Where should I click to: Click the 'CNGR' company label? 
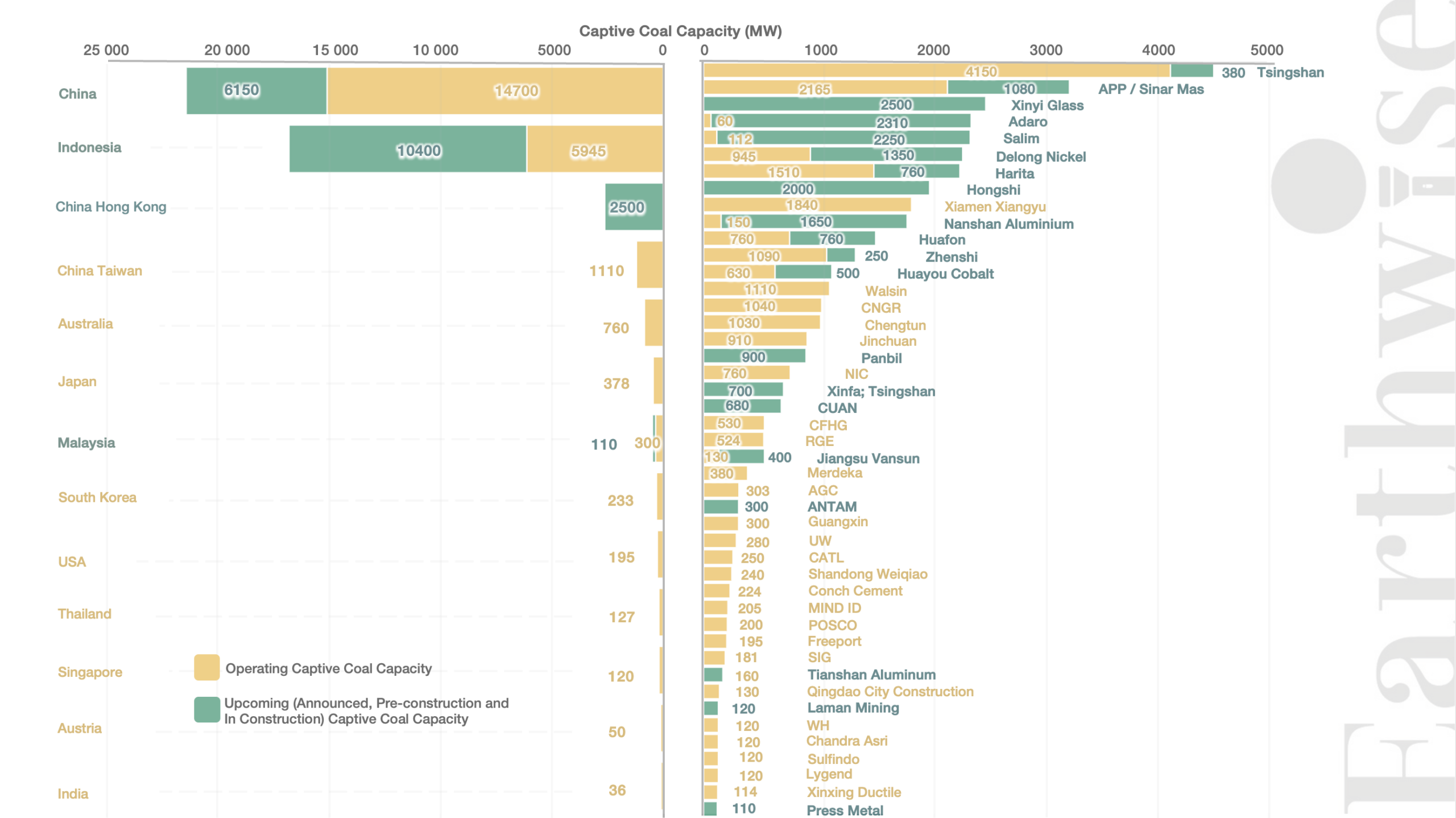[x=880, y=308]
